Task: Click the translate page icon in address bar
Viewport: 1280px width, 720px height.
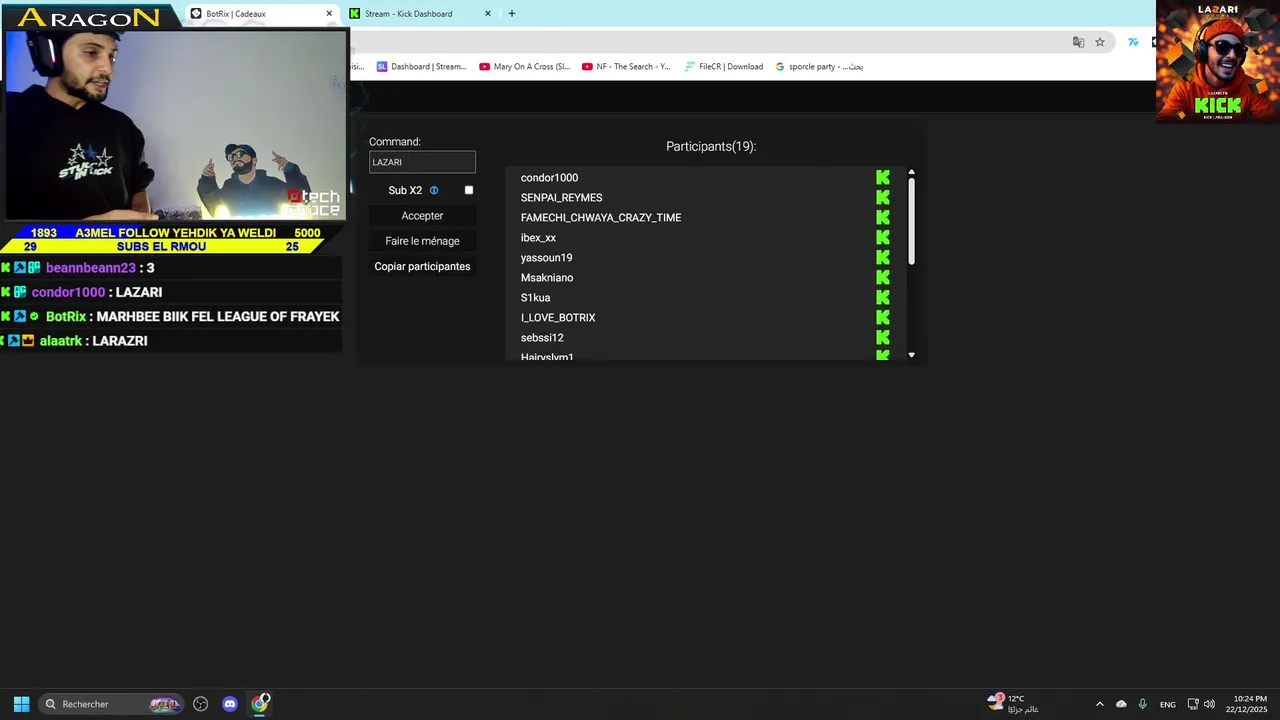Action: [1078, 42]
